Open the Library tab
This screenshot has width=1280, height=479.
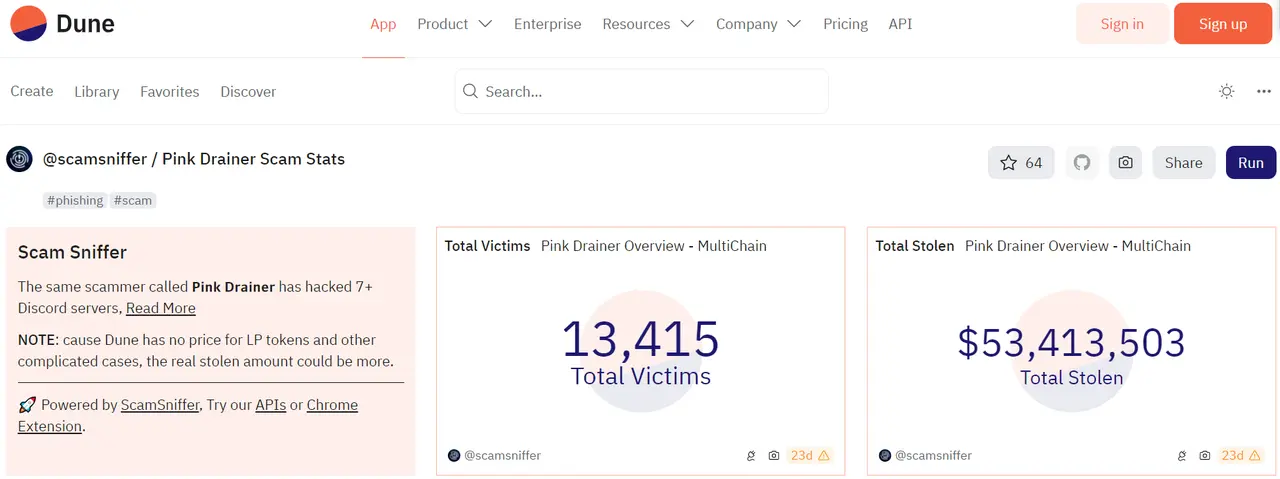97,91
